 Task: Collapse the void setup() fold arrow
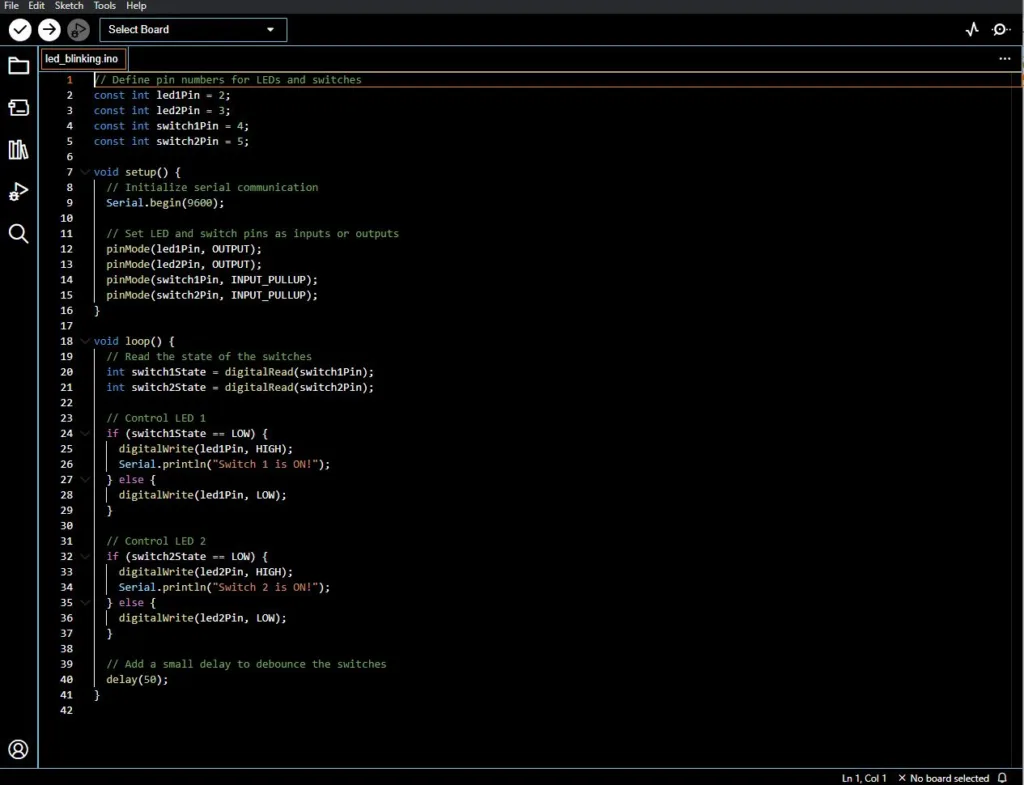(x=85, y=172)
